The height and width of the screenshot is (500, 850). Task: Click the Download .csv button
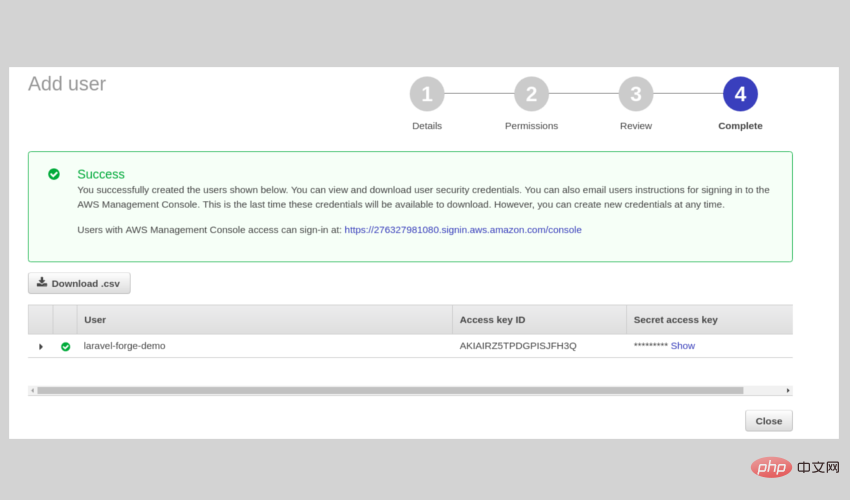(79, 283)
